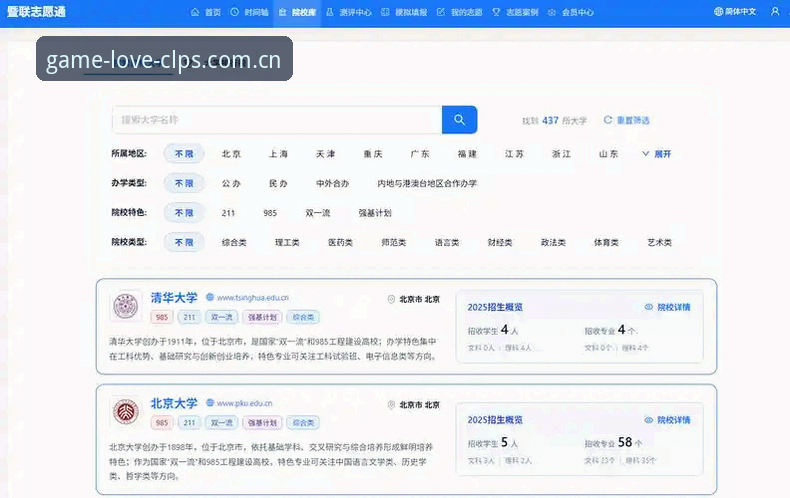Filter region by 广东
This screenshot has height=498, width=790.
[420, 154]
